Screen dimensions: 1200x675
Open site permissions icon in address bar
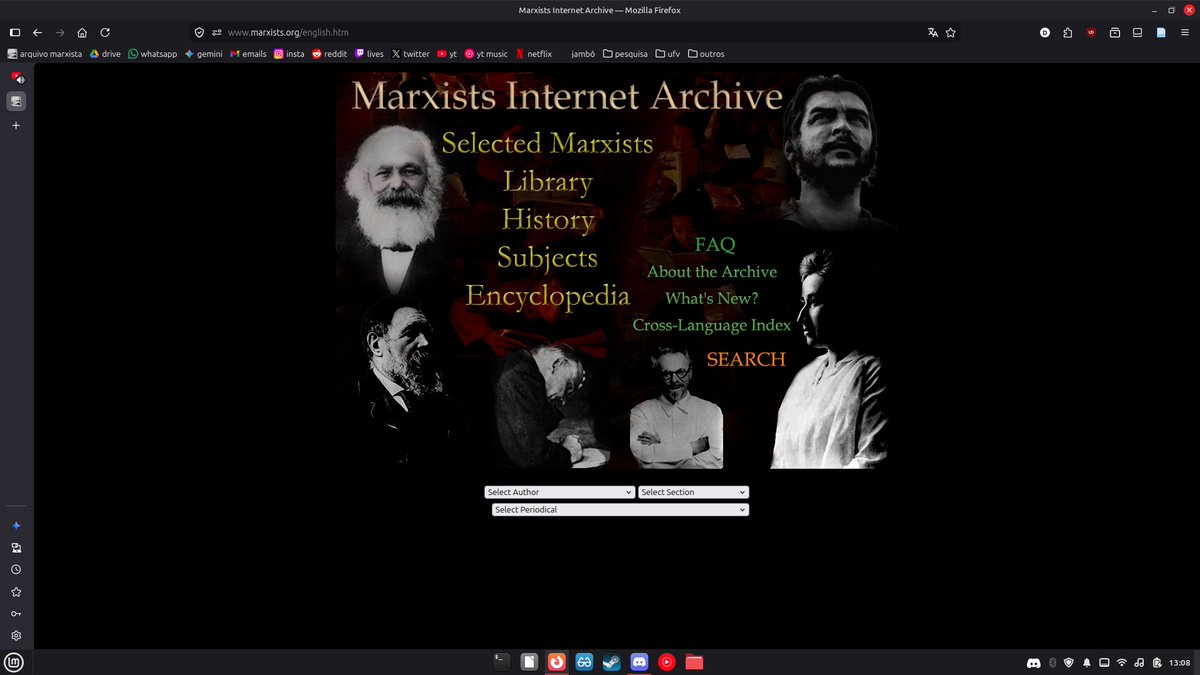tap(216, 32)
